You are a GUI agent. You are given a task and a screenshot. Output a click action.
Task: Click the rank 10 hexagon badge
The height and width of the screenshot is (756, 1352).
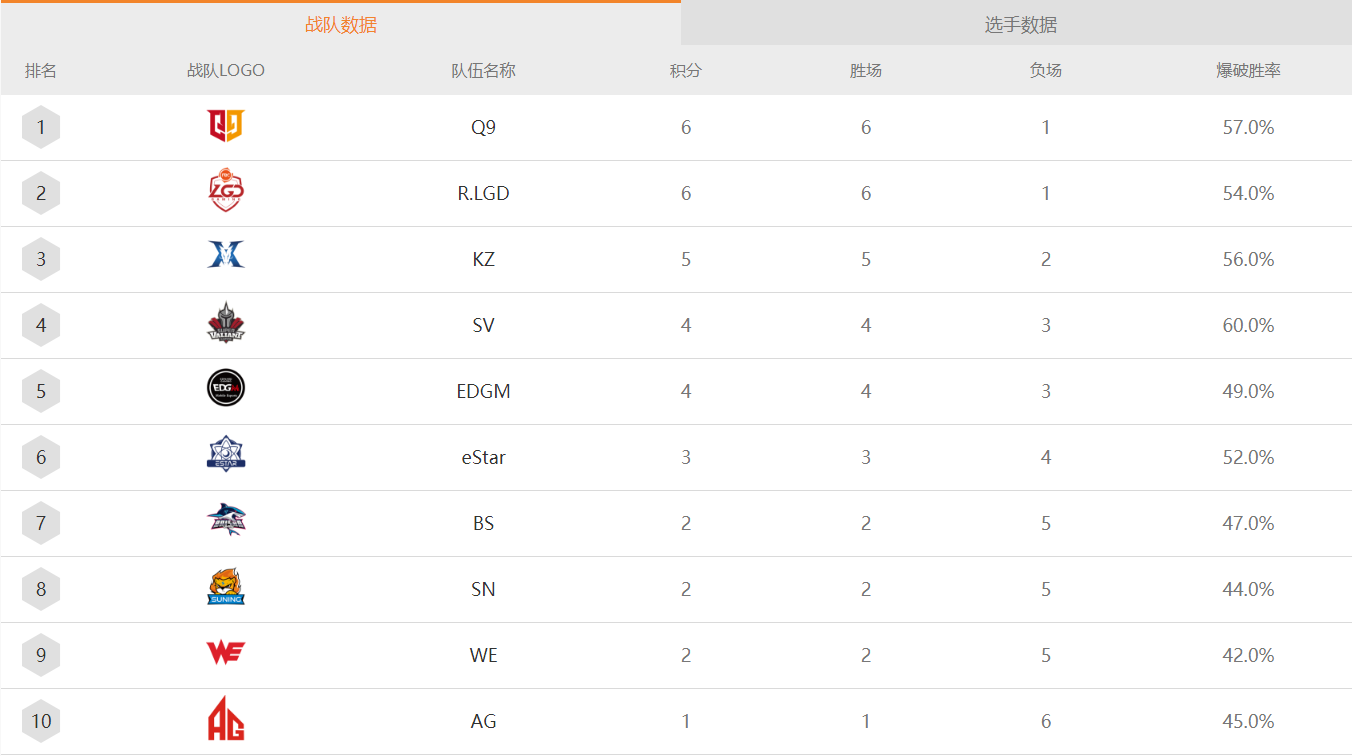[41, 721]
